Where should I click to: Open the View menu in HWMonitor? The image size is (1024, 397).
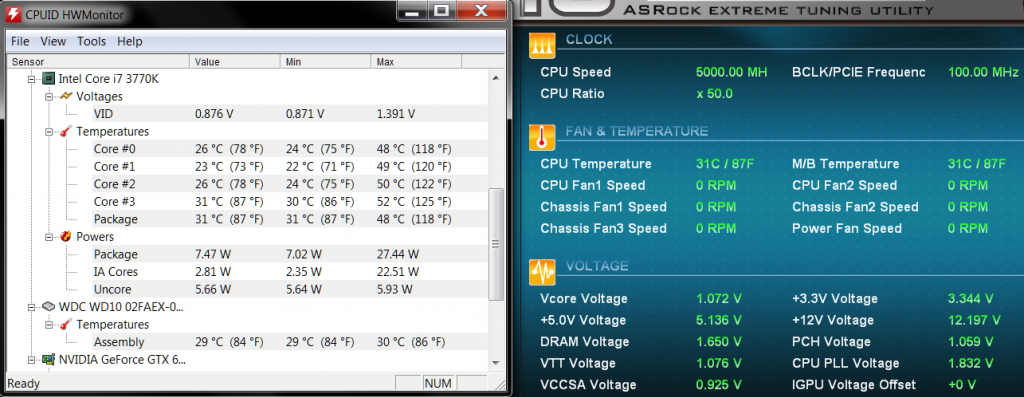tap(53, 41)
